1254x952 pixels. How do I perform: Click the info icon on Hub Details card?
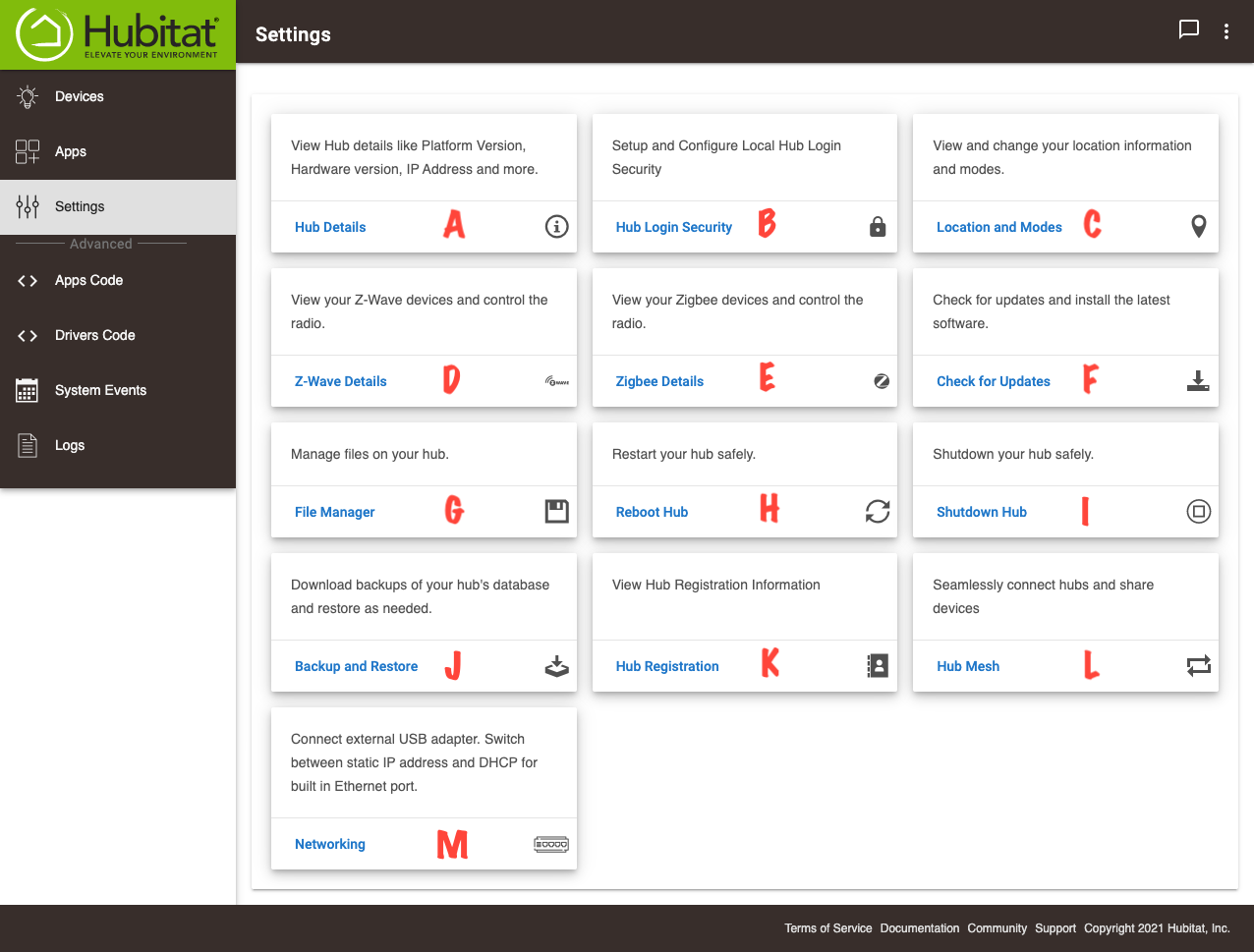[x=556, y=227]
